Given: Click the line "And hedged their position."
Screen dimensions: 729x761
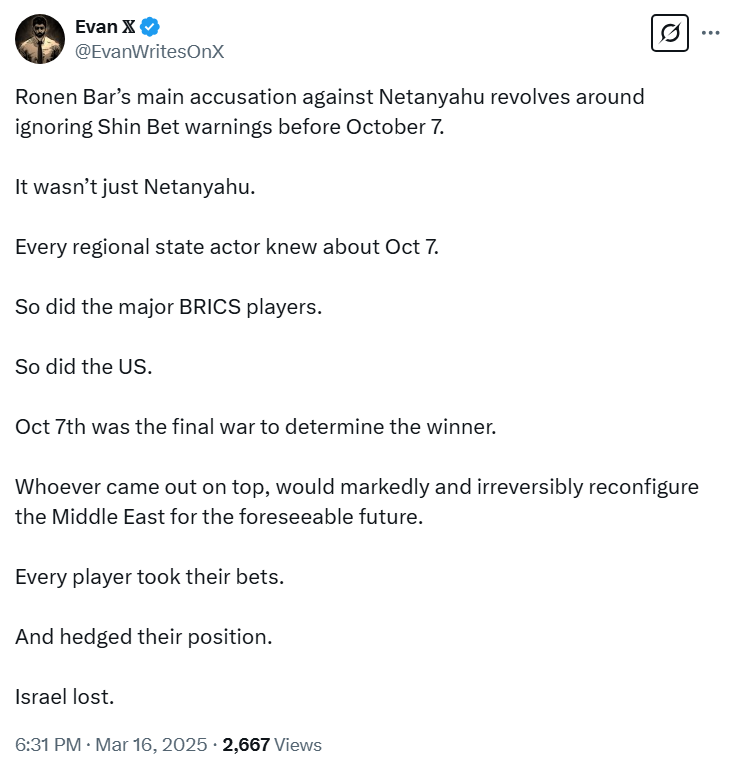Looking at the screenshot, I should coord(143,637).
